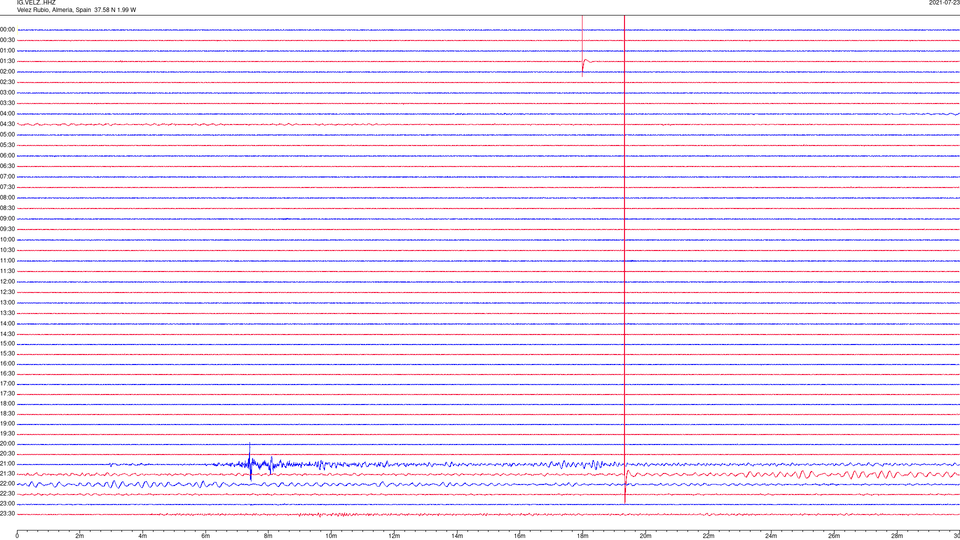The image size is (960, 540).
Task: Click the tall red vertical spike line
Action: click(x=624, y=260)
